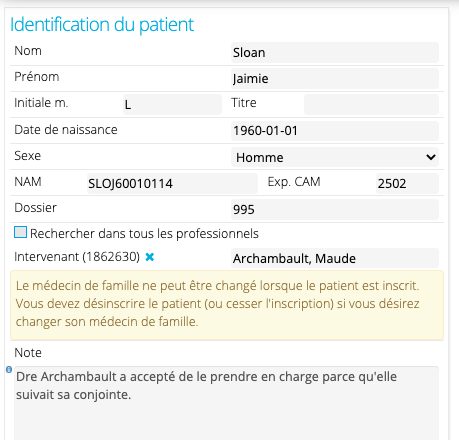Focus the Intervenant field Archambault, Maude
This screenshot has width=459, height=440.
335,258
